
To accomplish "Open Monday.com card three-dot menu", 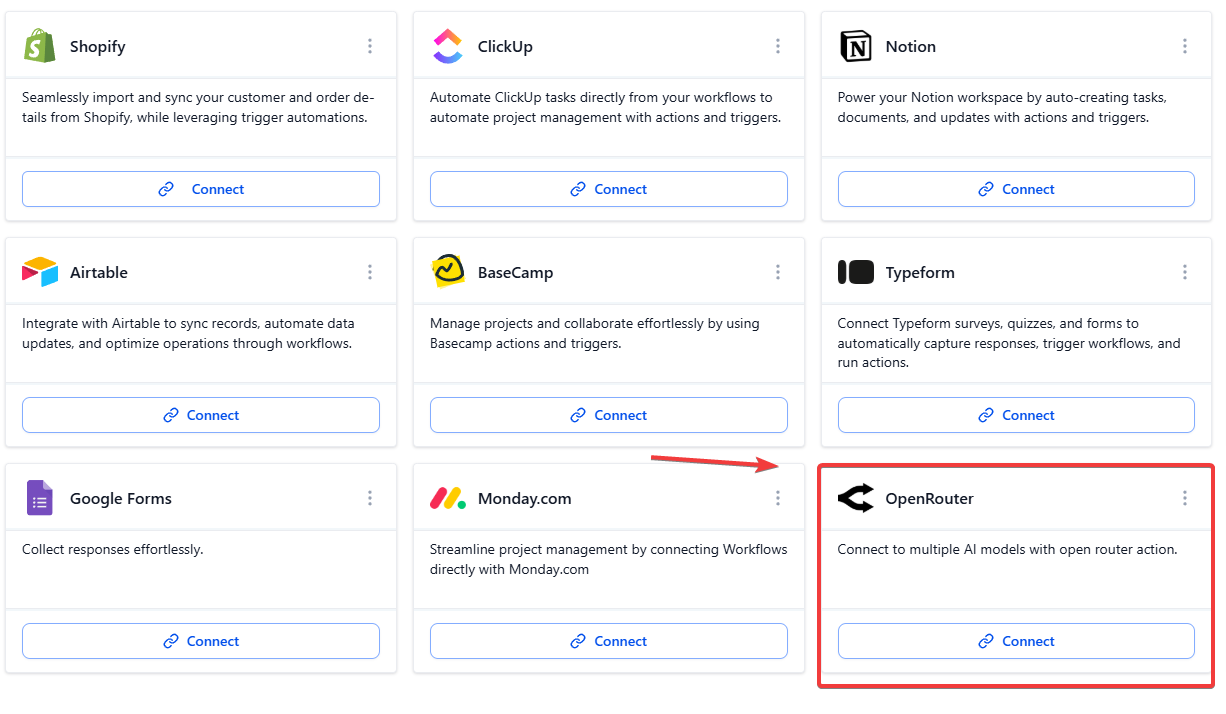I will [x=778, y=498].
